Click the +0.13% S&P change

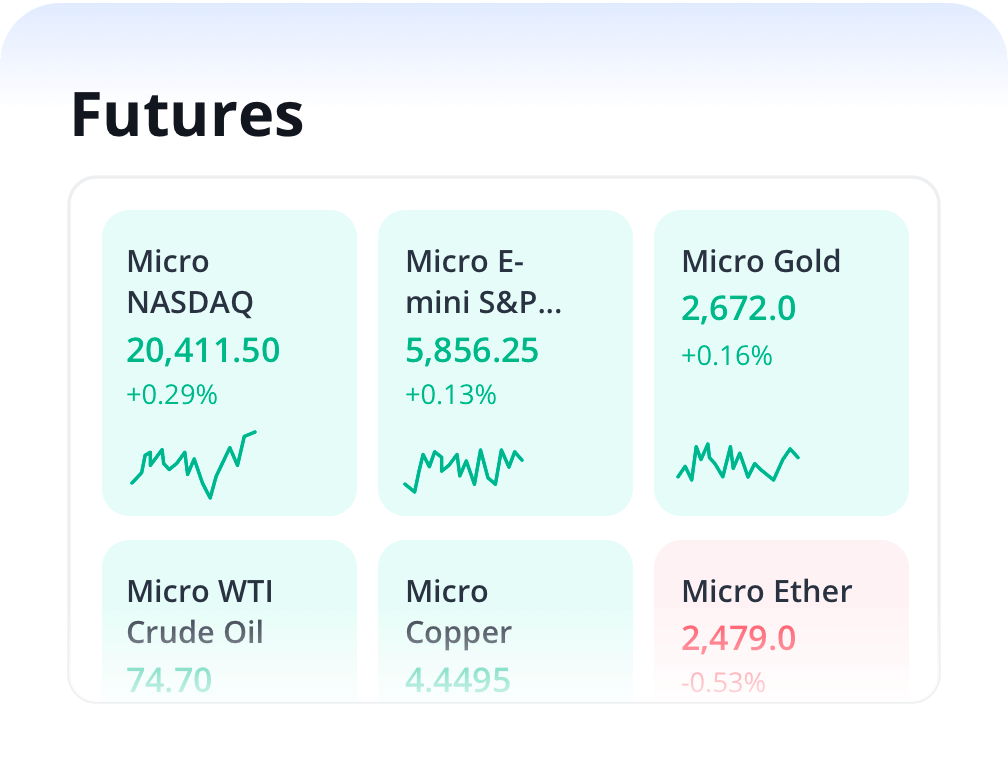pos(450,395)
